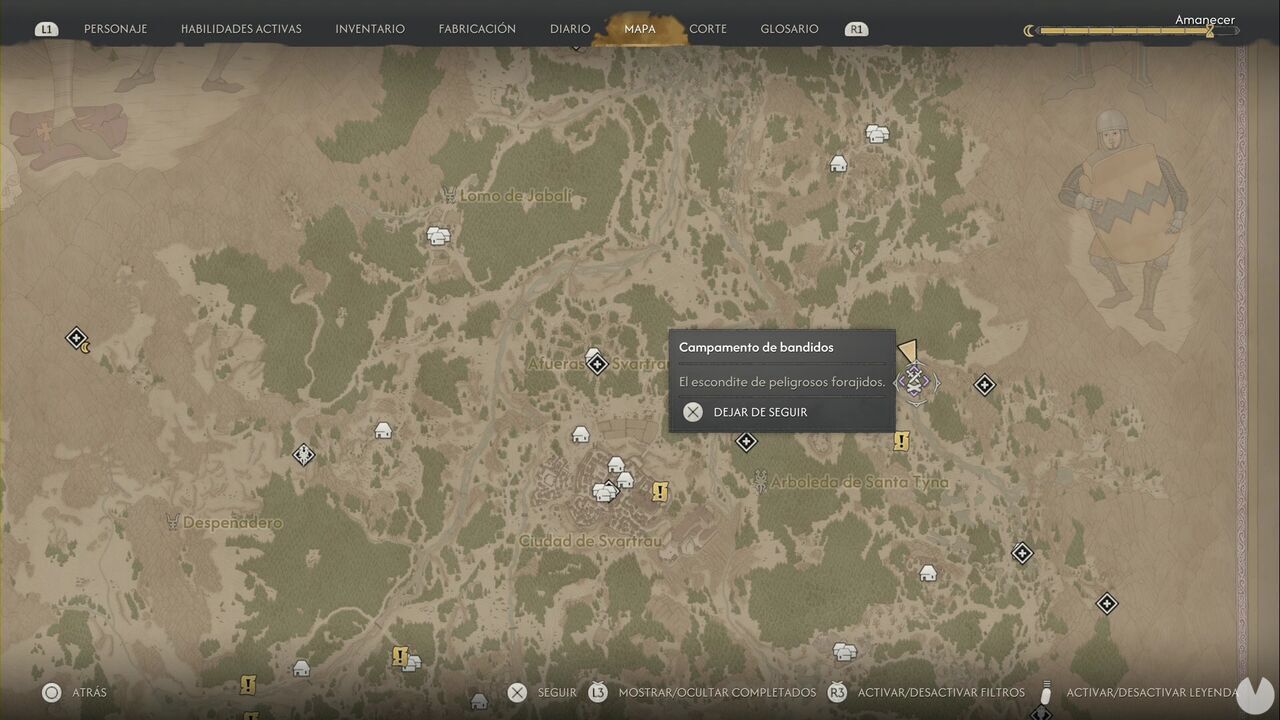Select the diamond marker with the crescent moon
Image resolution: width=1280 pixels, height=720 pixels.
tap(77, 339)
